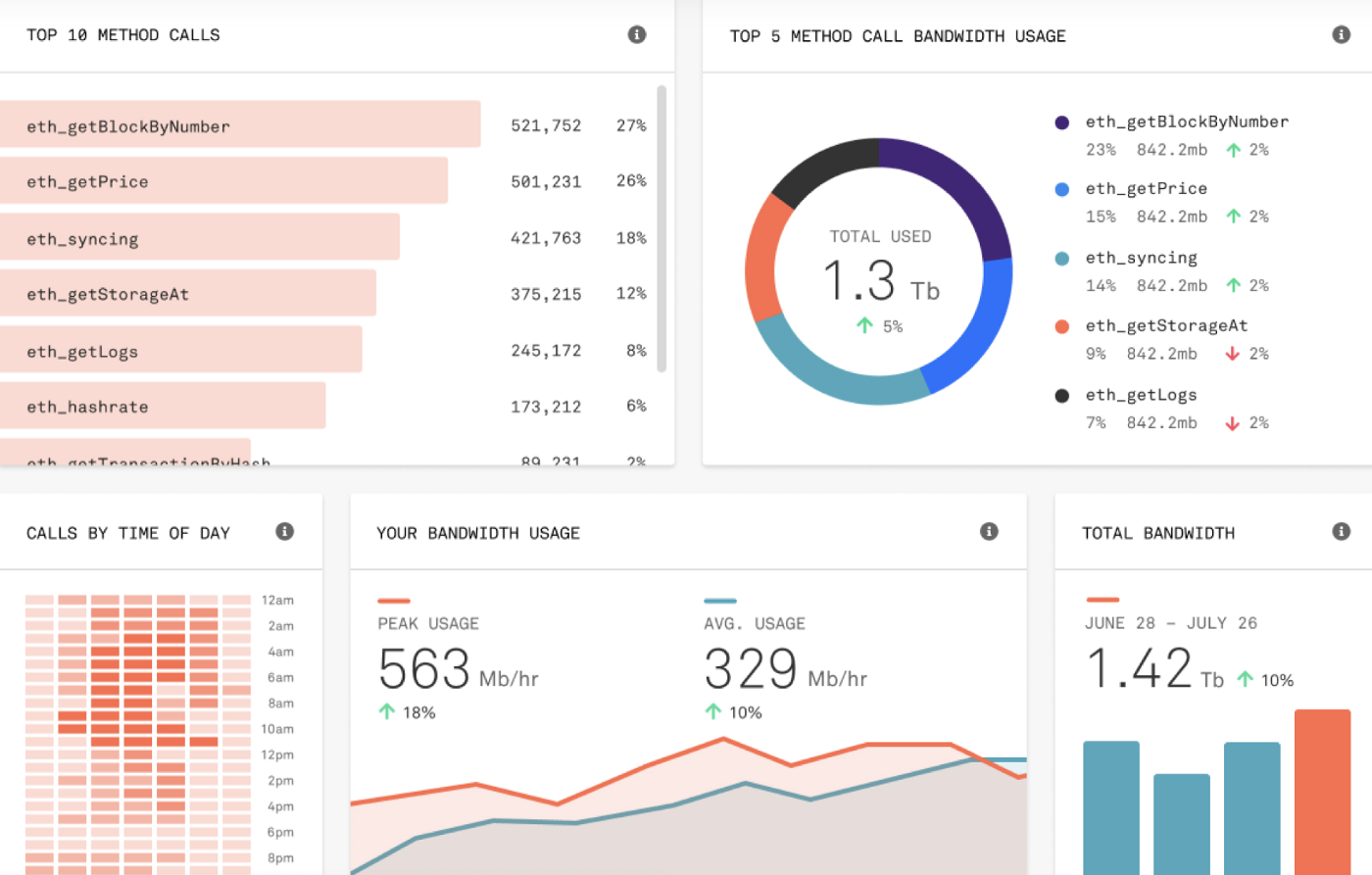Click the Peak Usage orange legend marker
The image size is (1372, 875).
[x=393, y=601]
